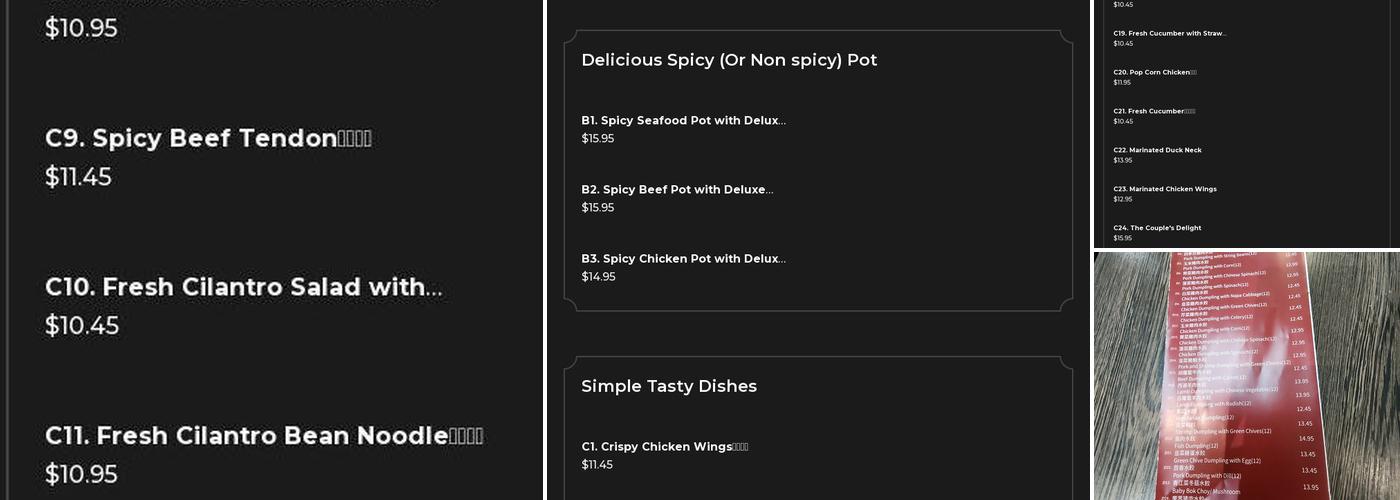Open C19 Fresh Cucumber with Straw item
Screen dimensions: 1400x500
click(x=1169, y=34)
